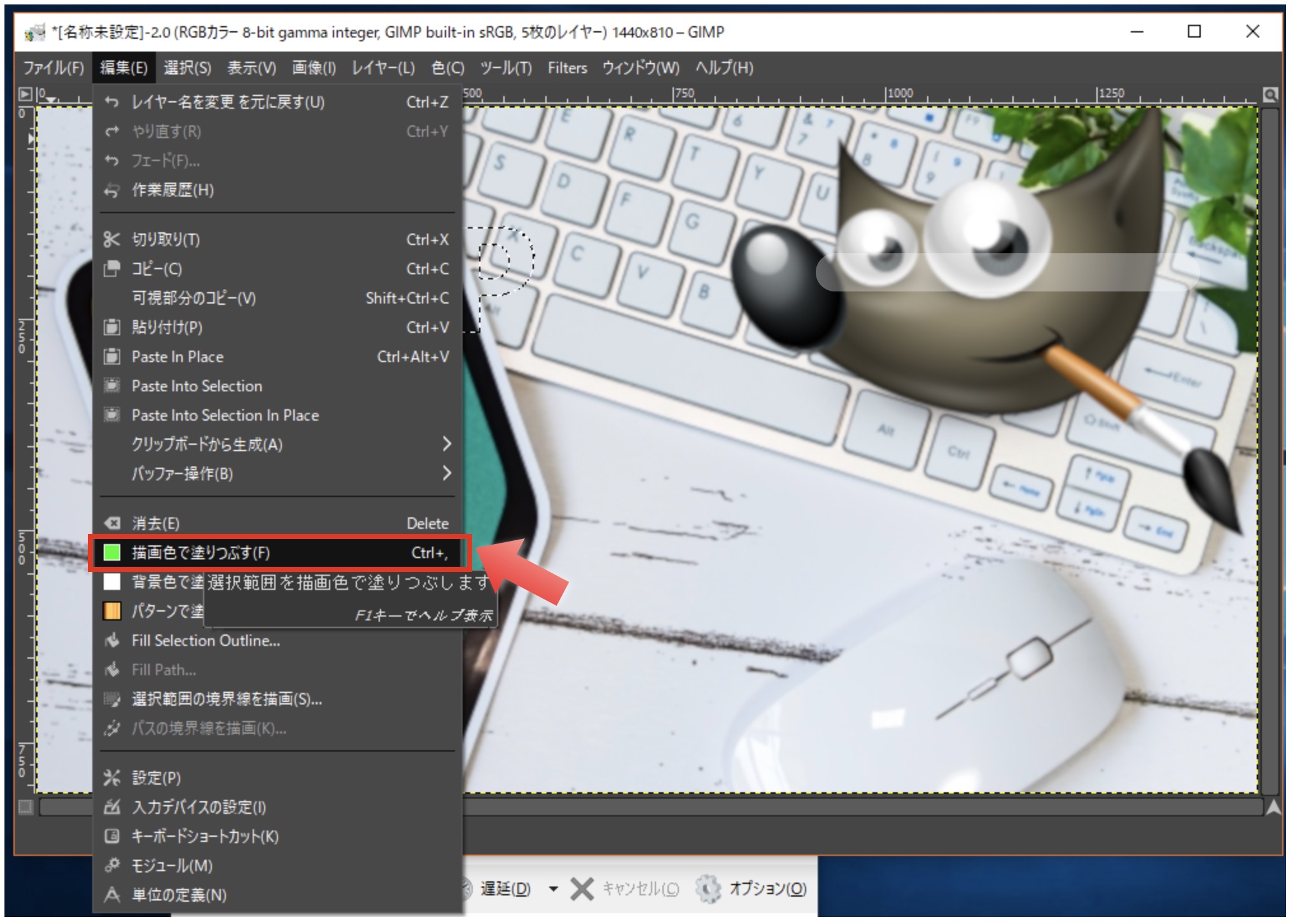Click the undo arrow icon for レイヤー名を変更

click(x=112, y=102)
